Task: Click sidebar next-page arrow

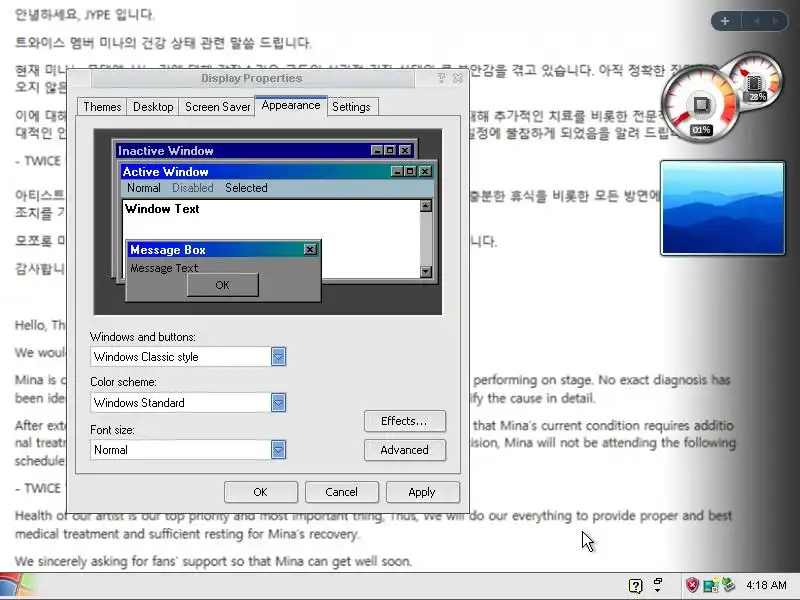Action: pos(776,21)
